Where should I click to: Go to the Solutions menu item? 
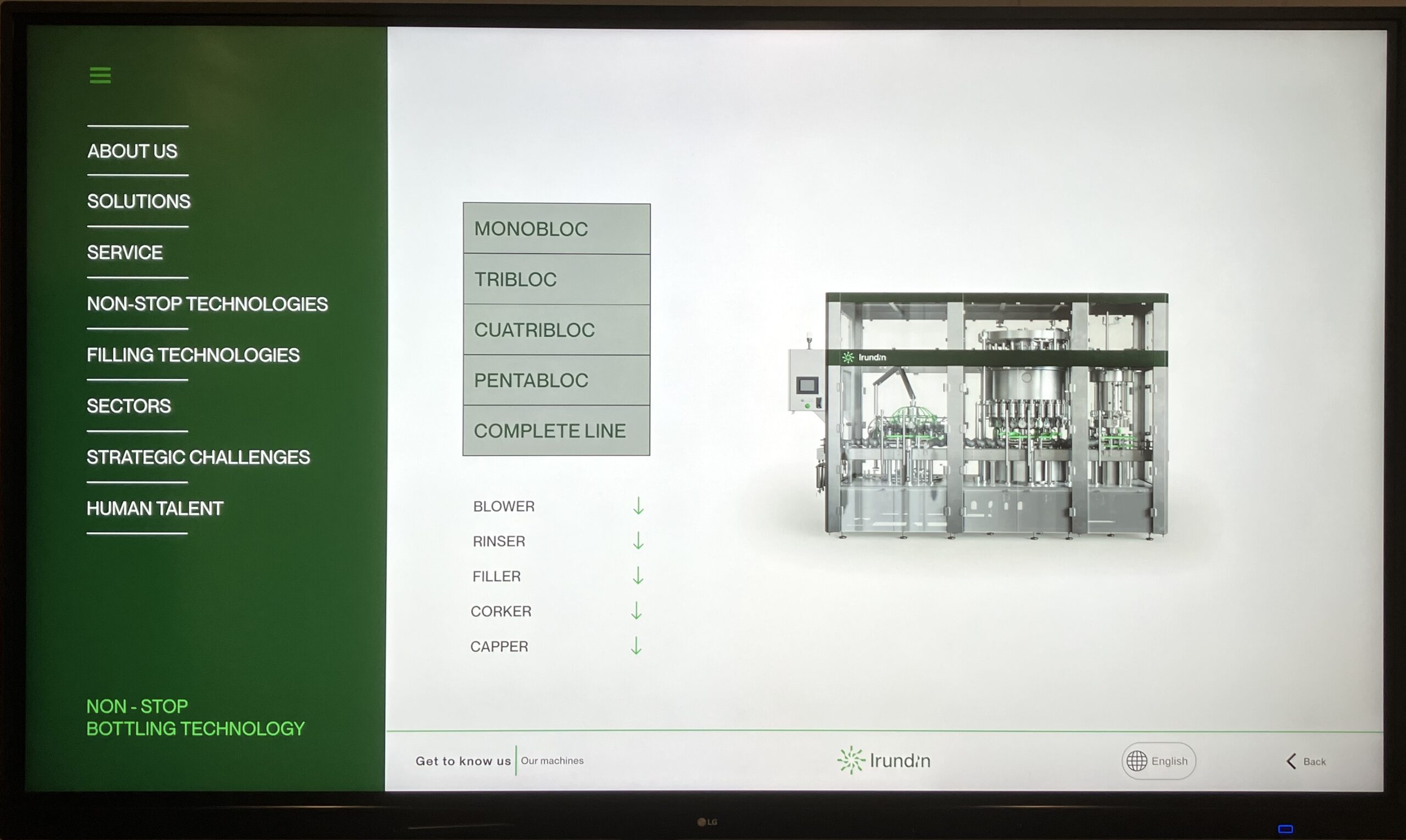[x=139, y=201]
